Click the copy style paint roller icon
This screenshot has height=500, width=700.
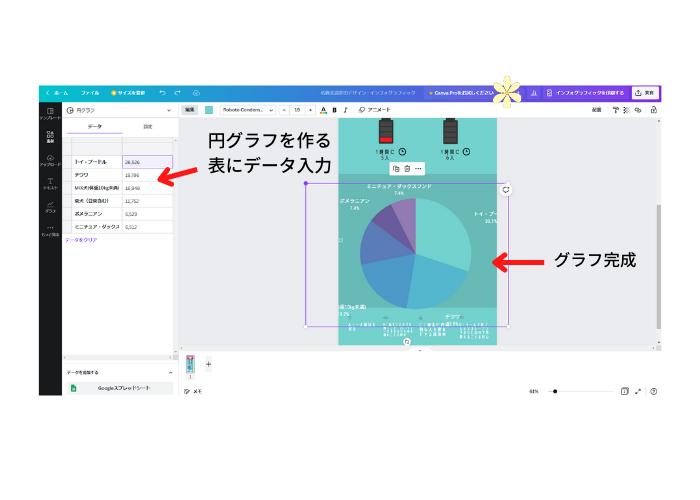click(616, 110)
